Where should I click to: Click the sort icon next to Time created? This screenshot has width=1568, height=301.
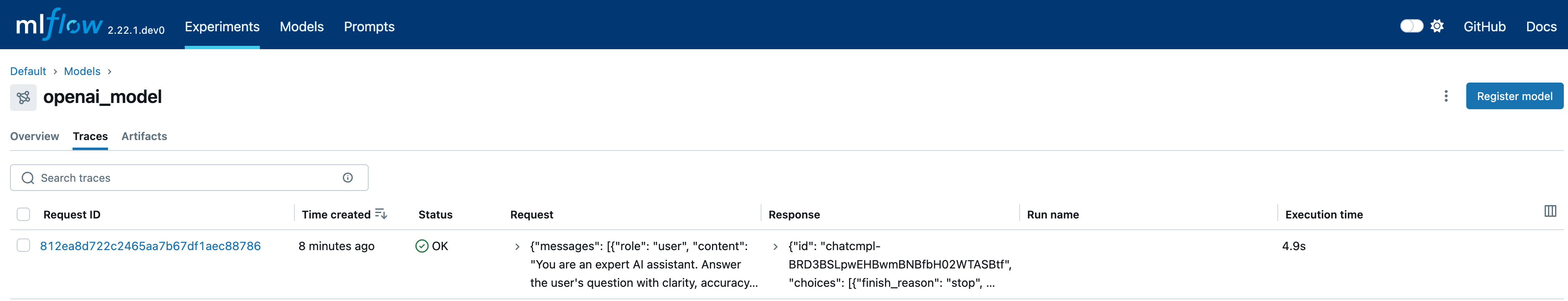coord(381,213)
